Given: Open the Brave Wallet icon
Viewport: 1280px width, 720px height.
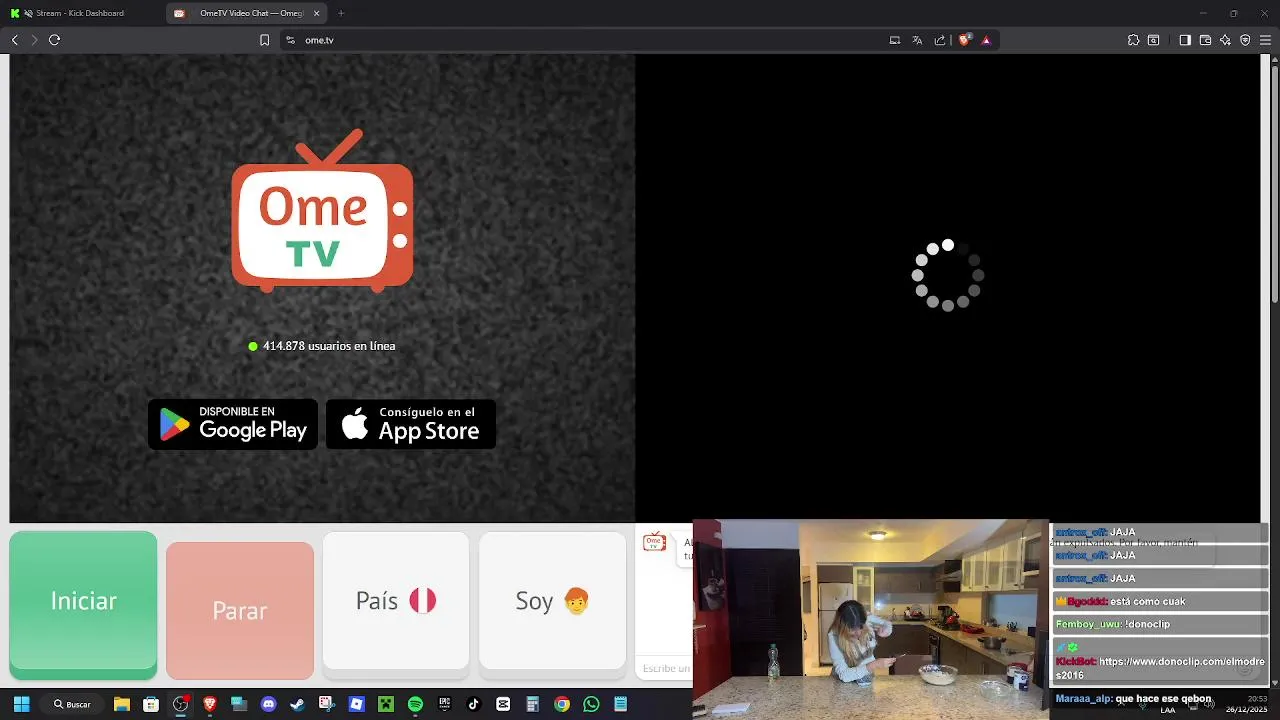Looking at the screenshot, I should 1205,40.
